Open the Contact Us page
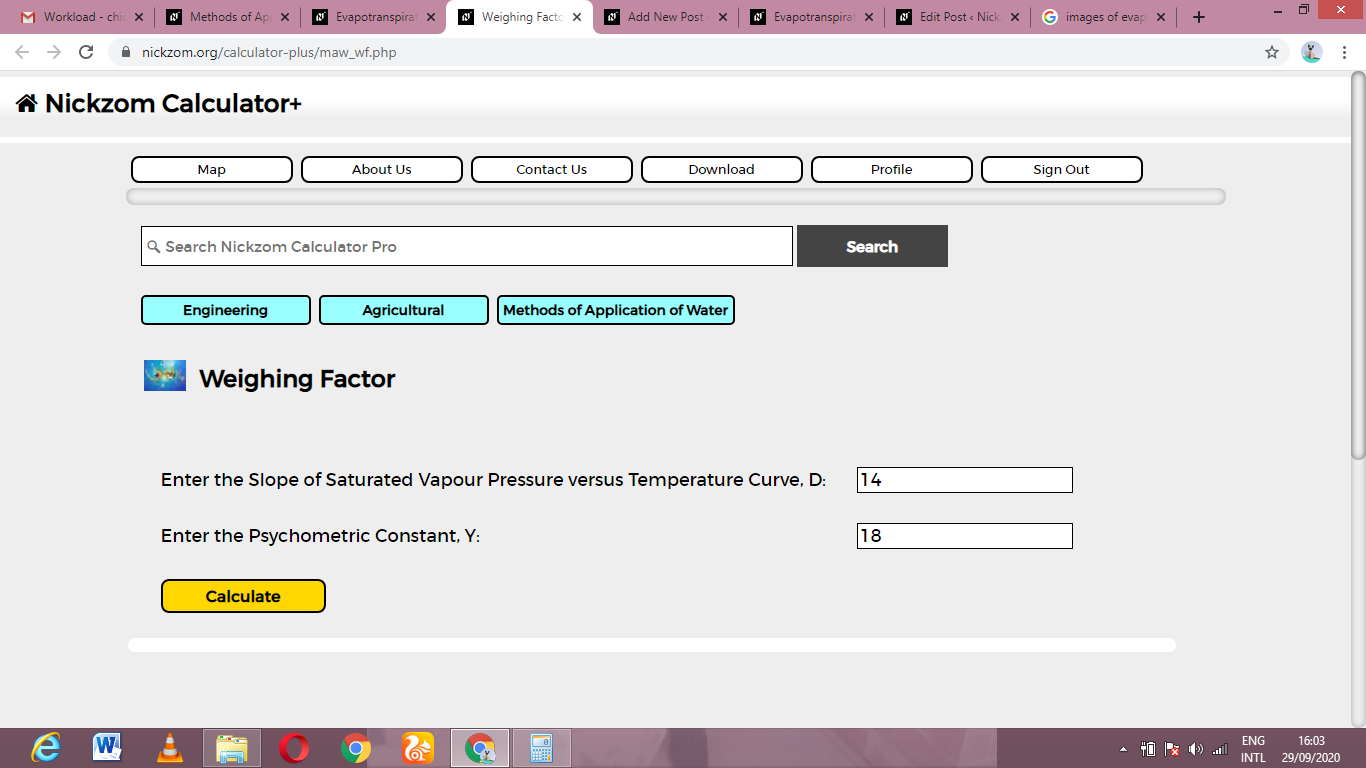This screenshot has width=1366, height=768. tap(552, 169)
